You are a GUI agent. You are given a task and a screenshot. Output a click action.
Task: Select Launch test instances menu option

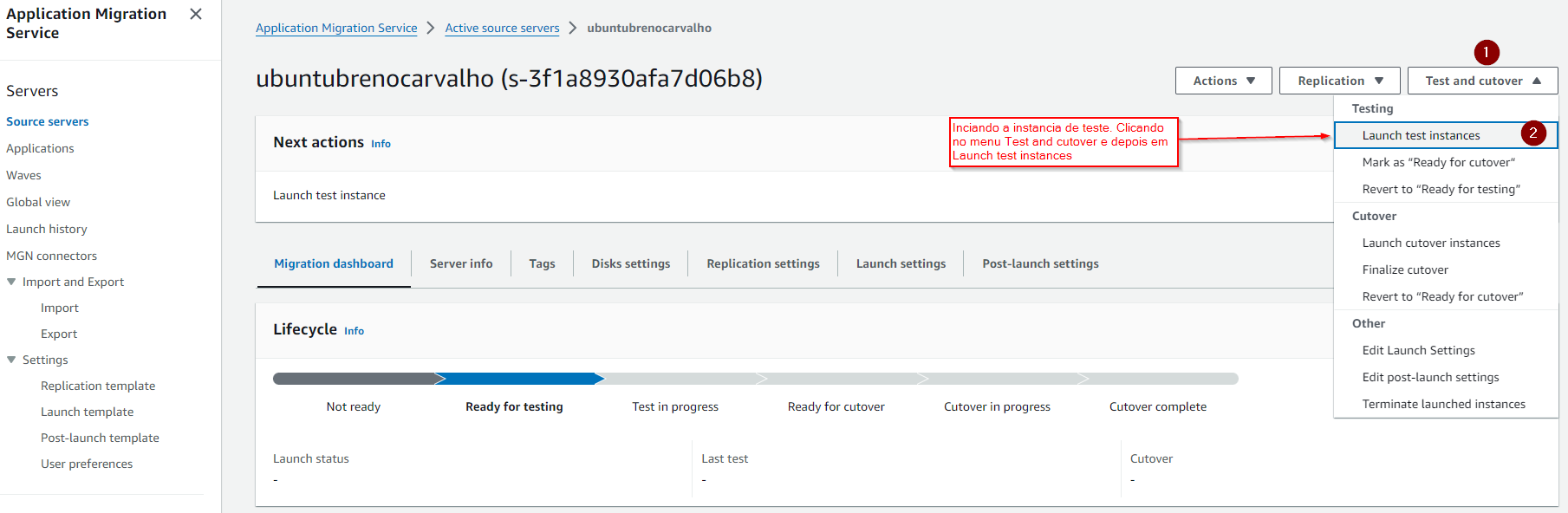[1421, 135]
